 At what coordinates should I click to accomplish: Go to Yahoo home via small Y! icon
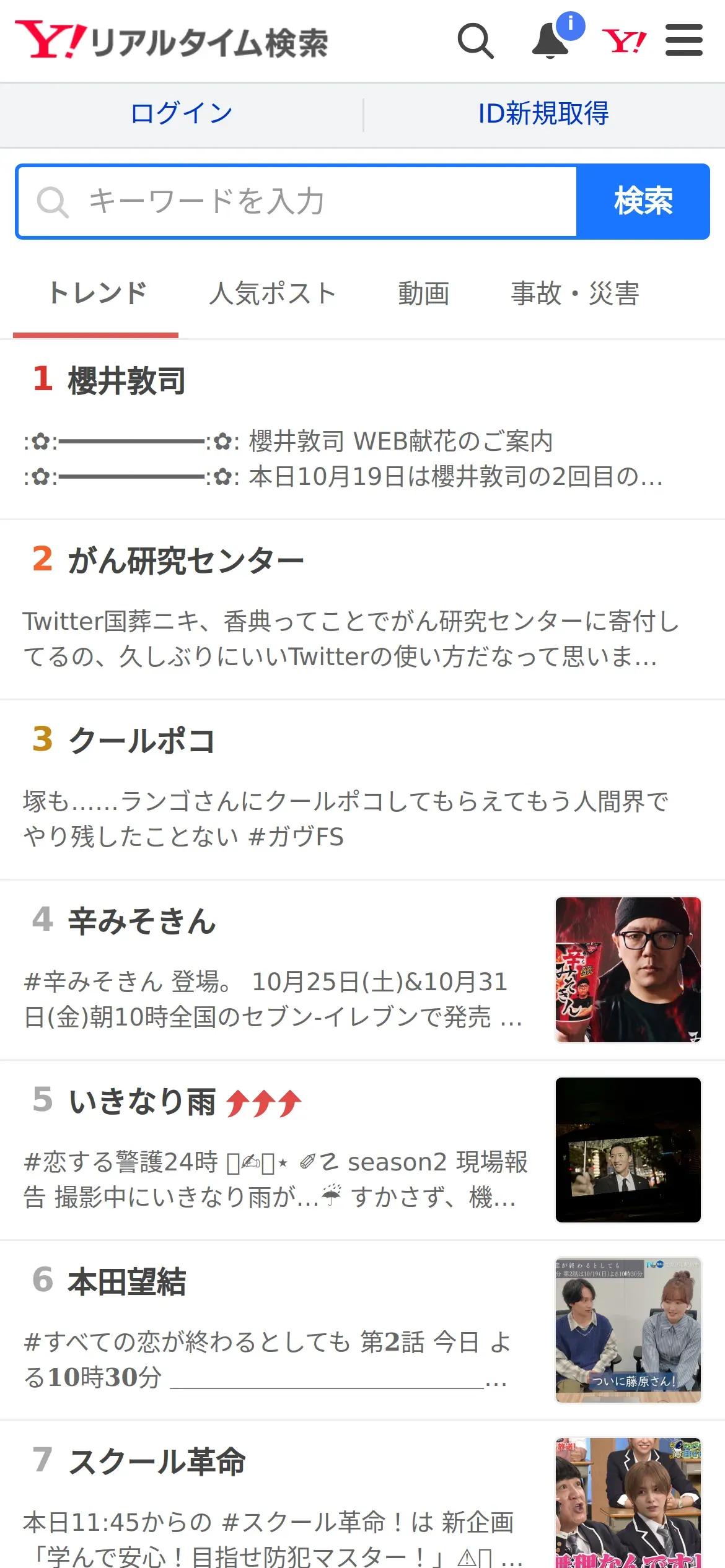625,41
